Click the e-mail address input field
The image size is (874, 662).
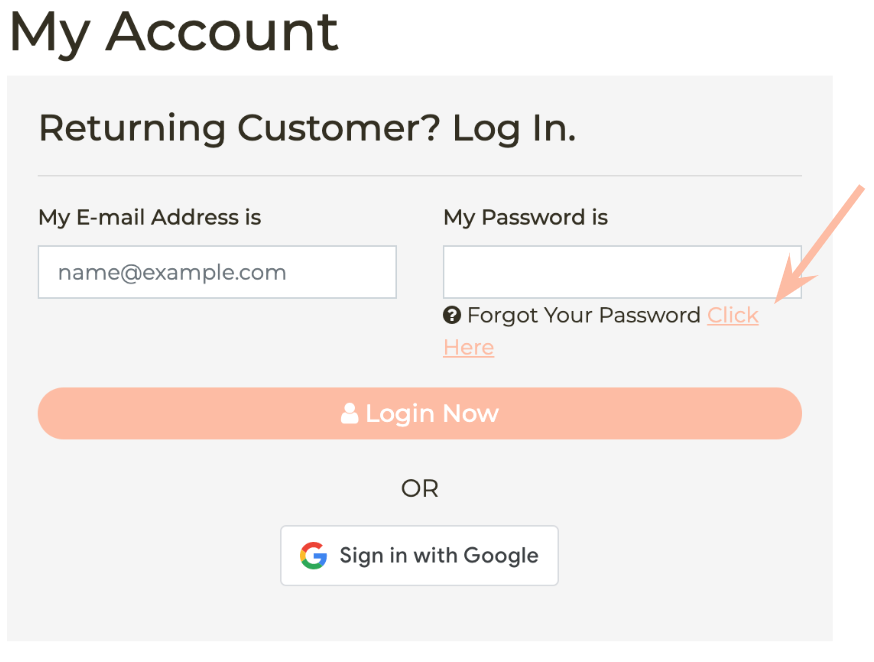217,272
